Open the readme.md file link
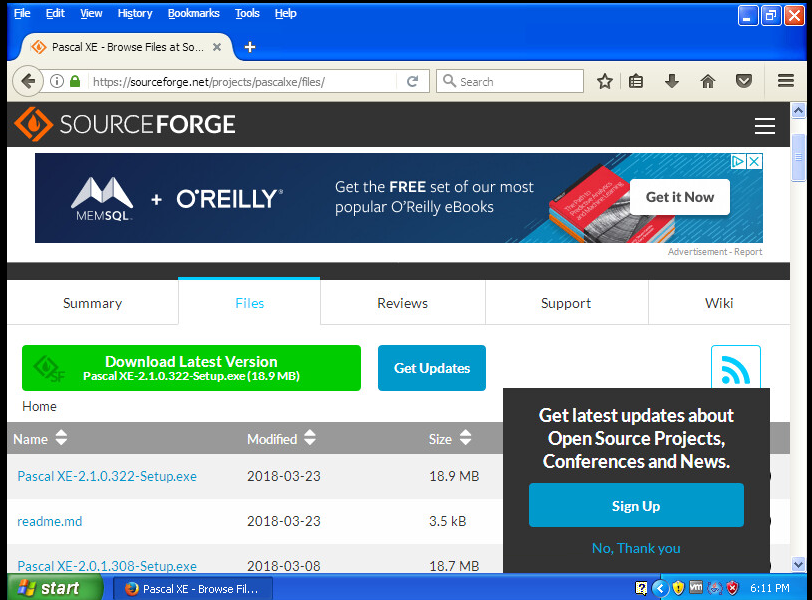This screenshot has height=600, width=812. [x=50, y=521]
